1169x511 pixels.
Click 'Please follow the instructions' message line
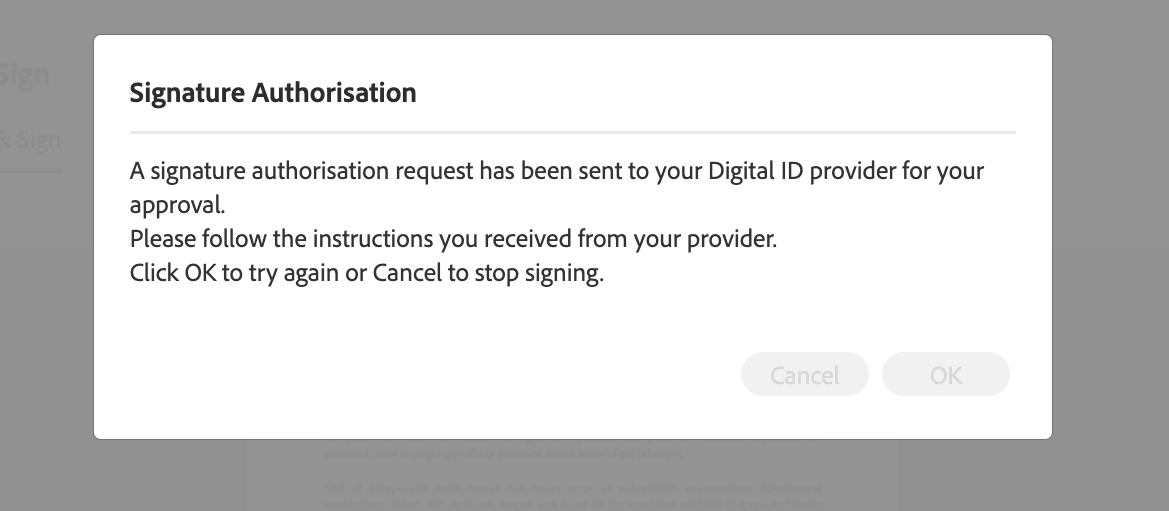pos(453,239)
